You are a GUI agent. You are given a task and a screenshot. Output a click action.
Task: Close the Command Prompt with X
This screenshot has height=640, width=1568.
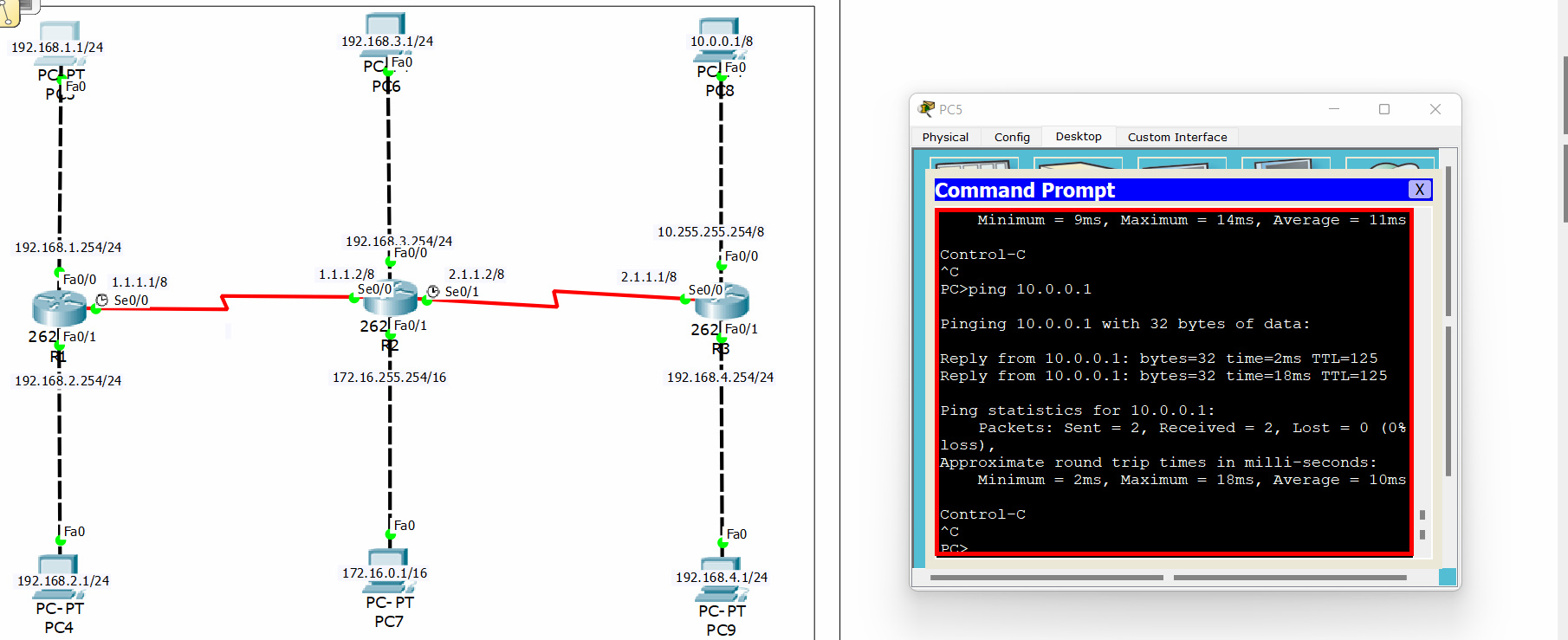point(1419,190)
